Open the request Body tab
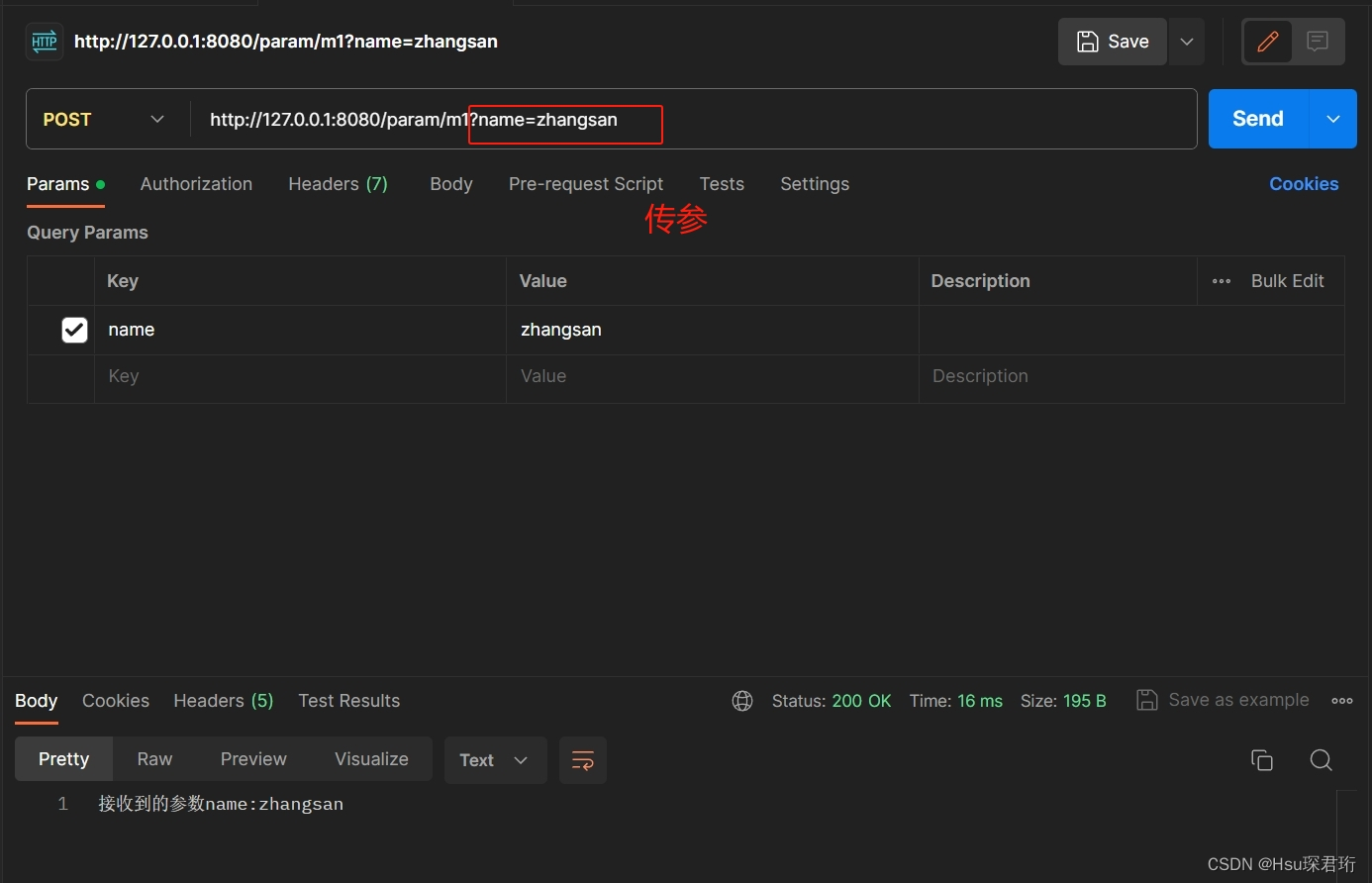The image size is (1372, 883). [x=451, y=184]
